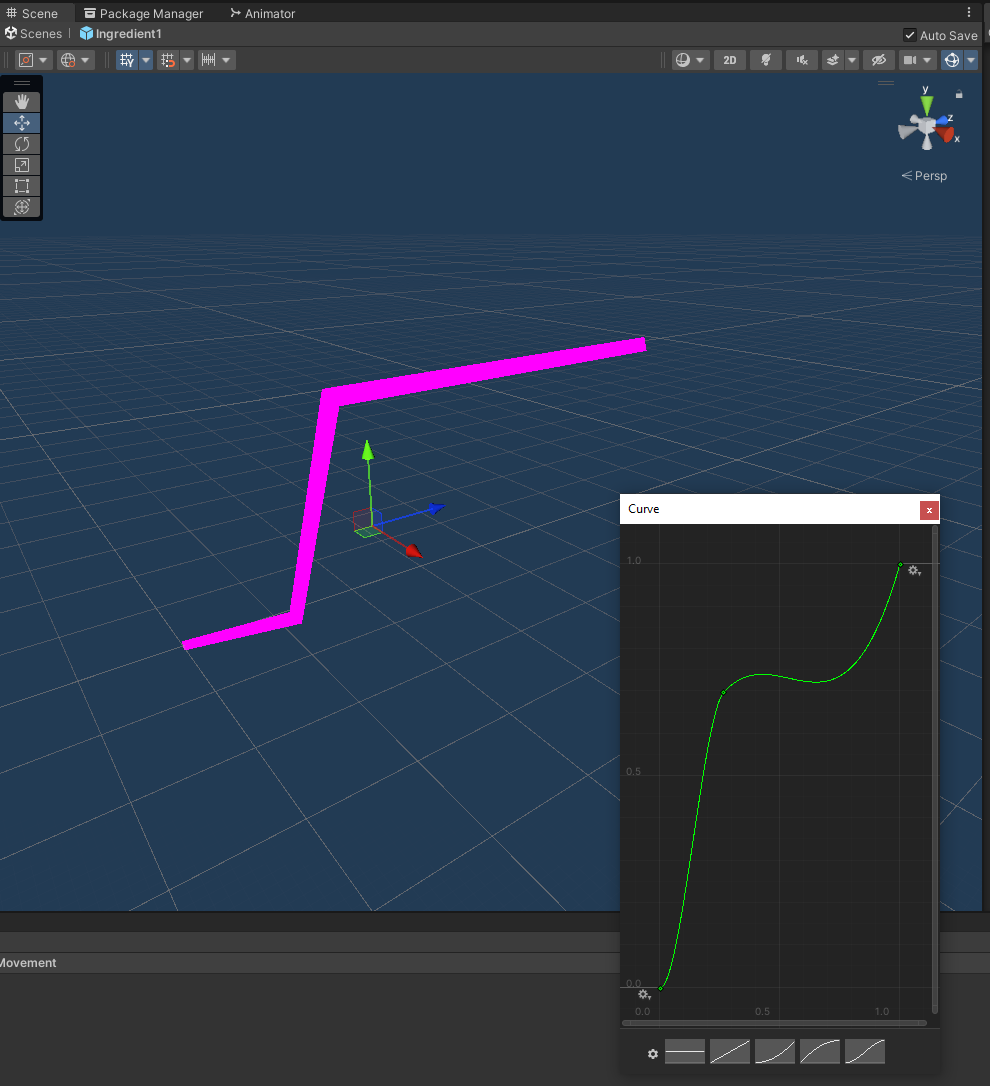
Task: Select the Scale tool
Action: tap(21, 165)
